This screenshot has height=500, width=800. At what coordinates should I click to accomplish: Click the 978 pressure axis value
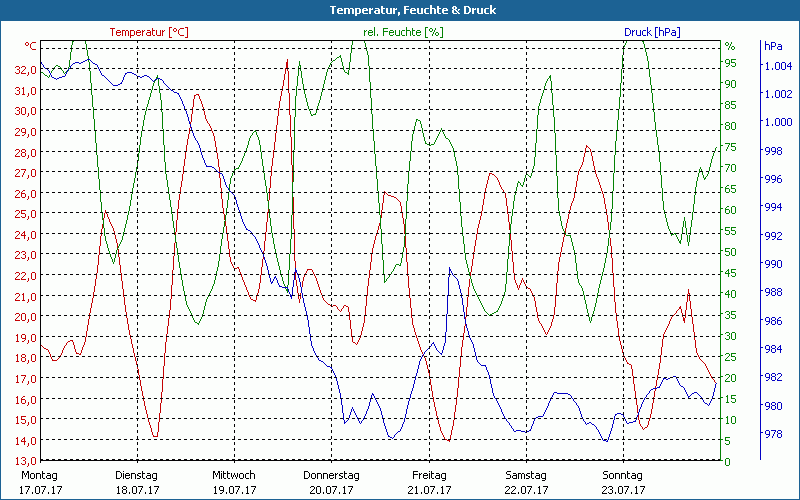pos(774,434)
